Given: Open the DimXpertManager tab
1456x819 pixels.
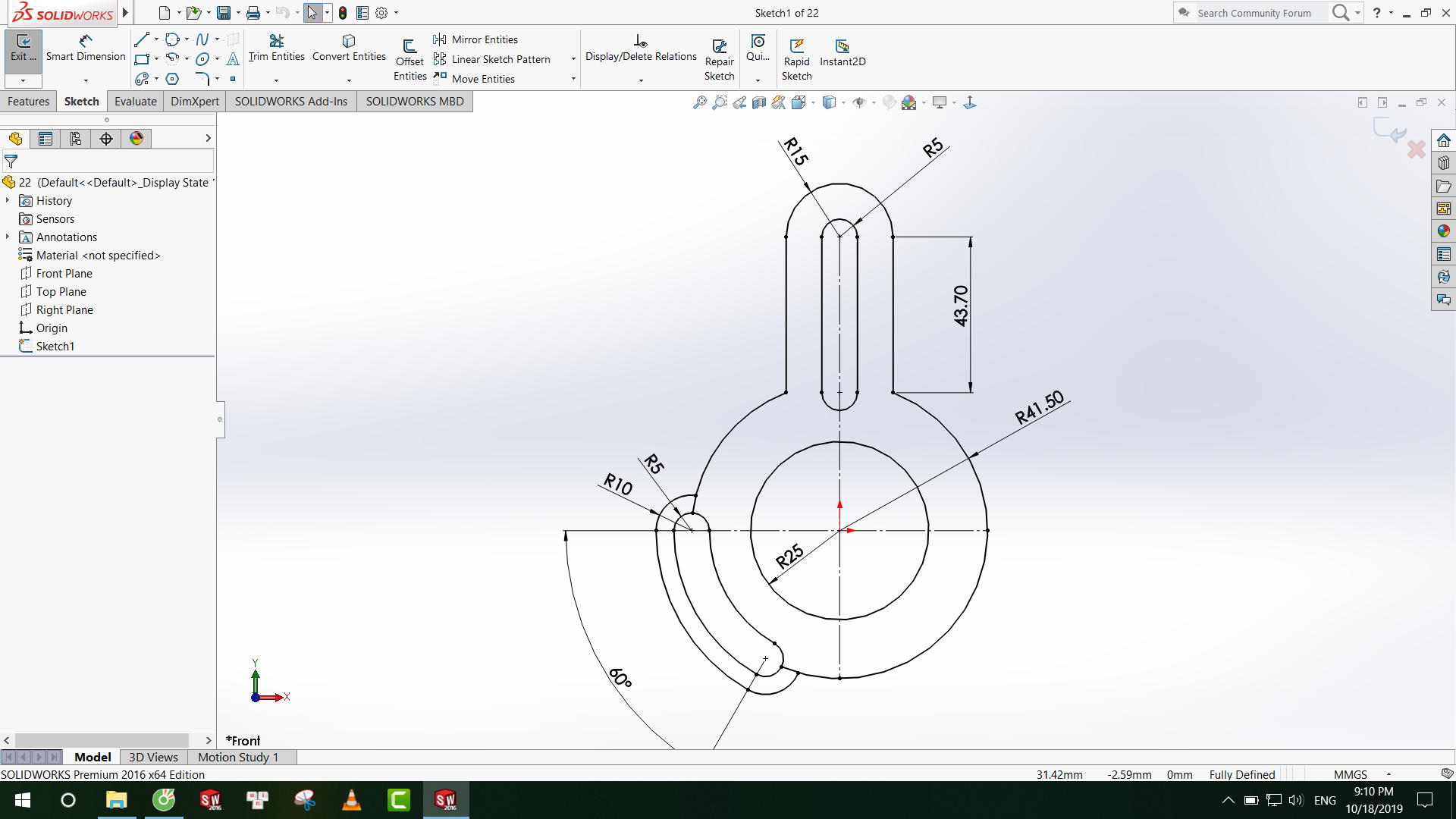Looking at the screenshot, I should (x=106, y=138).
